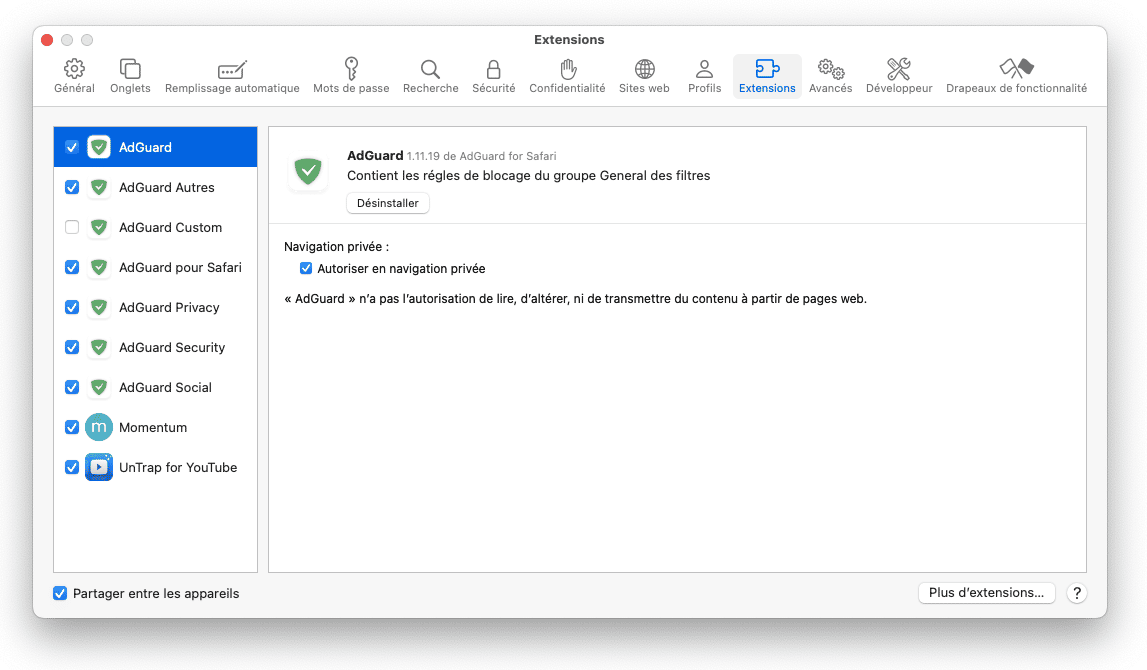Click the large AdGuard shield in details pane
The image size is (1147, 670).
point(308,172)
